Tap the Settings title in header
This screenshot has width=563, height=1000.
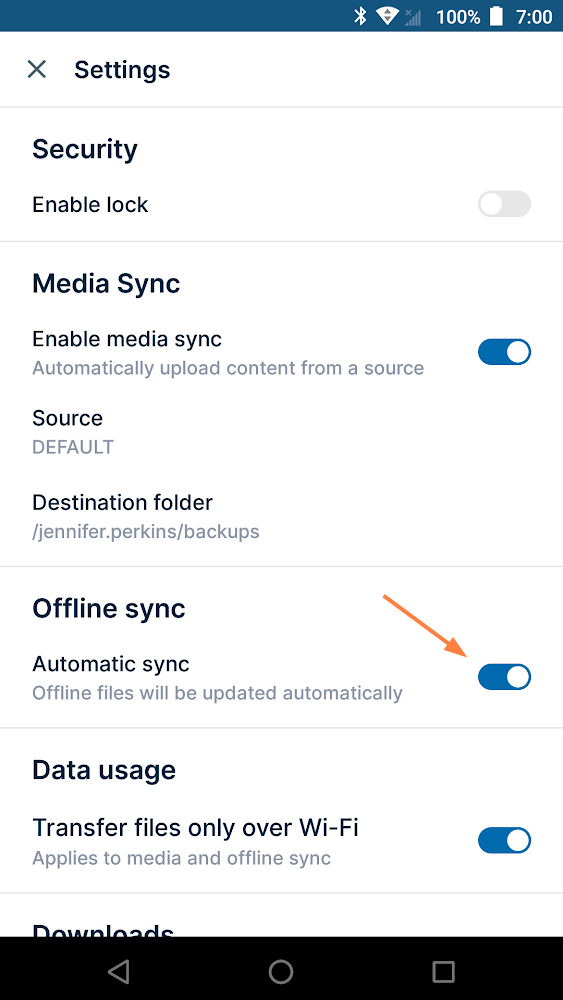point(122,70)
